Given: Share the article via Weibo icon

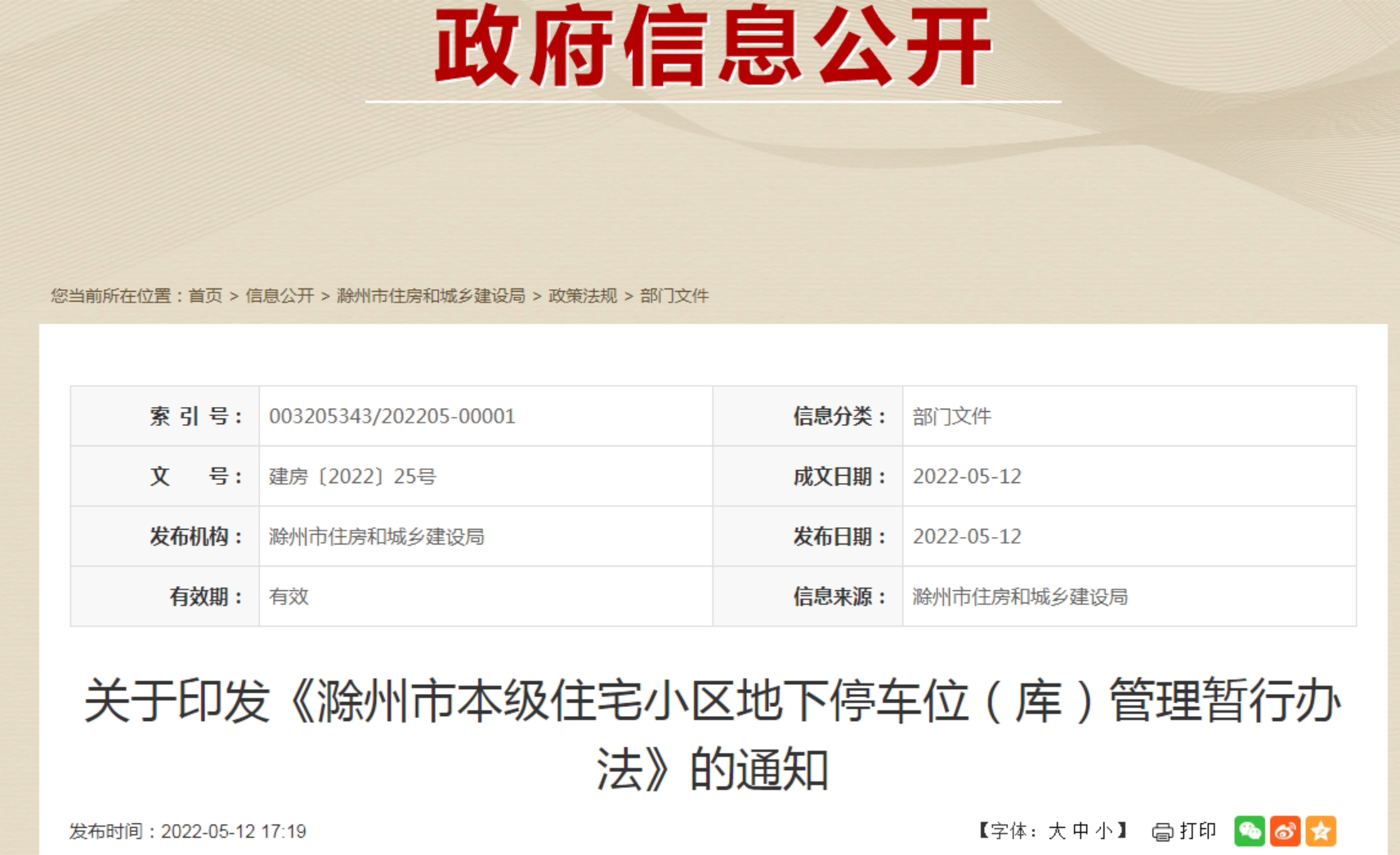Looking at the screenshot, I should coord(1285,831).
